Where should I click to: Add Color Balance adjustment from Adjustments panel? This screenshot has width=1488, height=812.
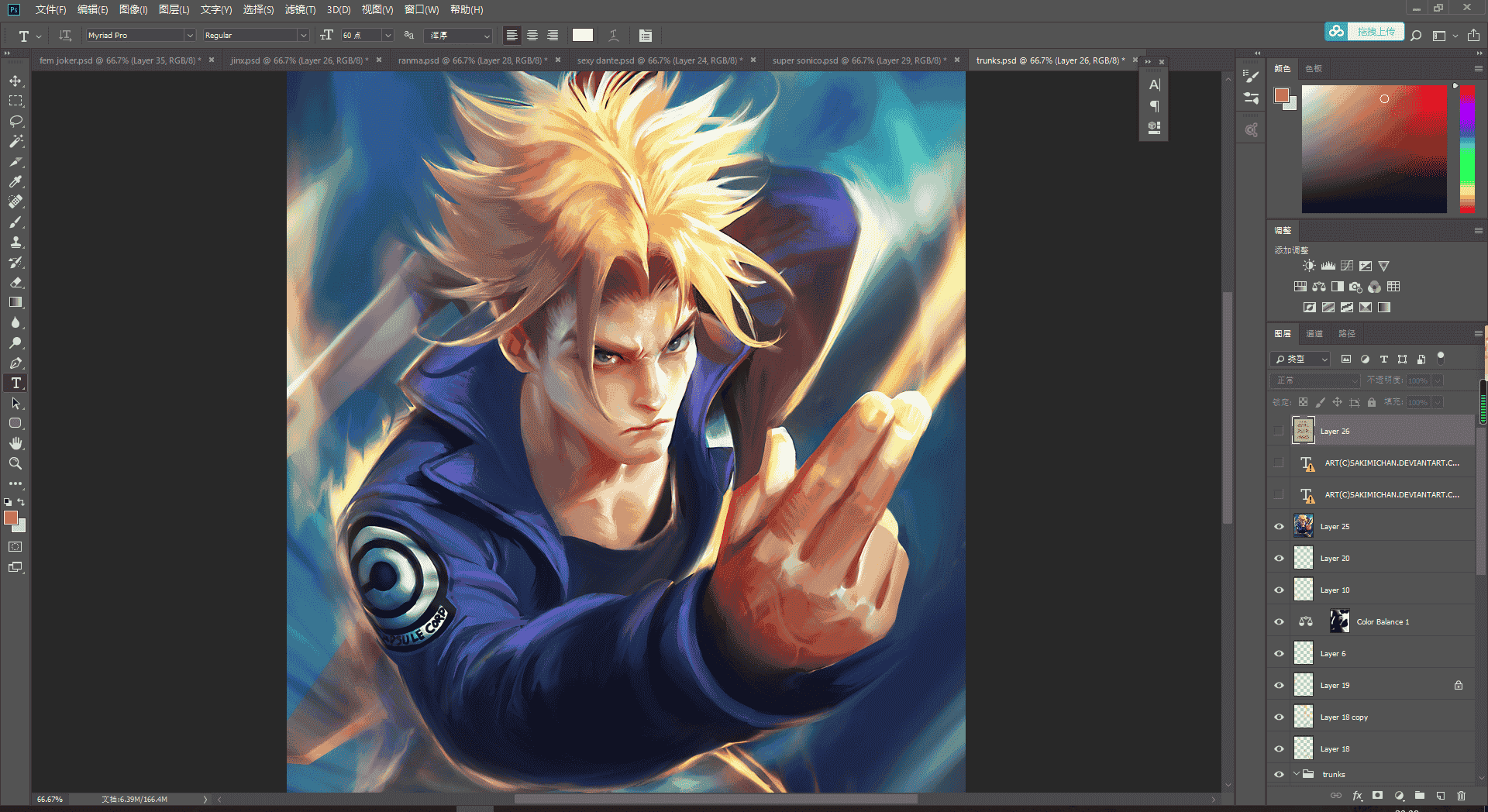pos(1319,287)
